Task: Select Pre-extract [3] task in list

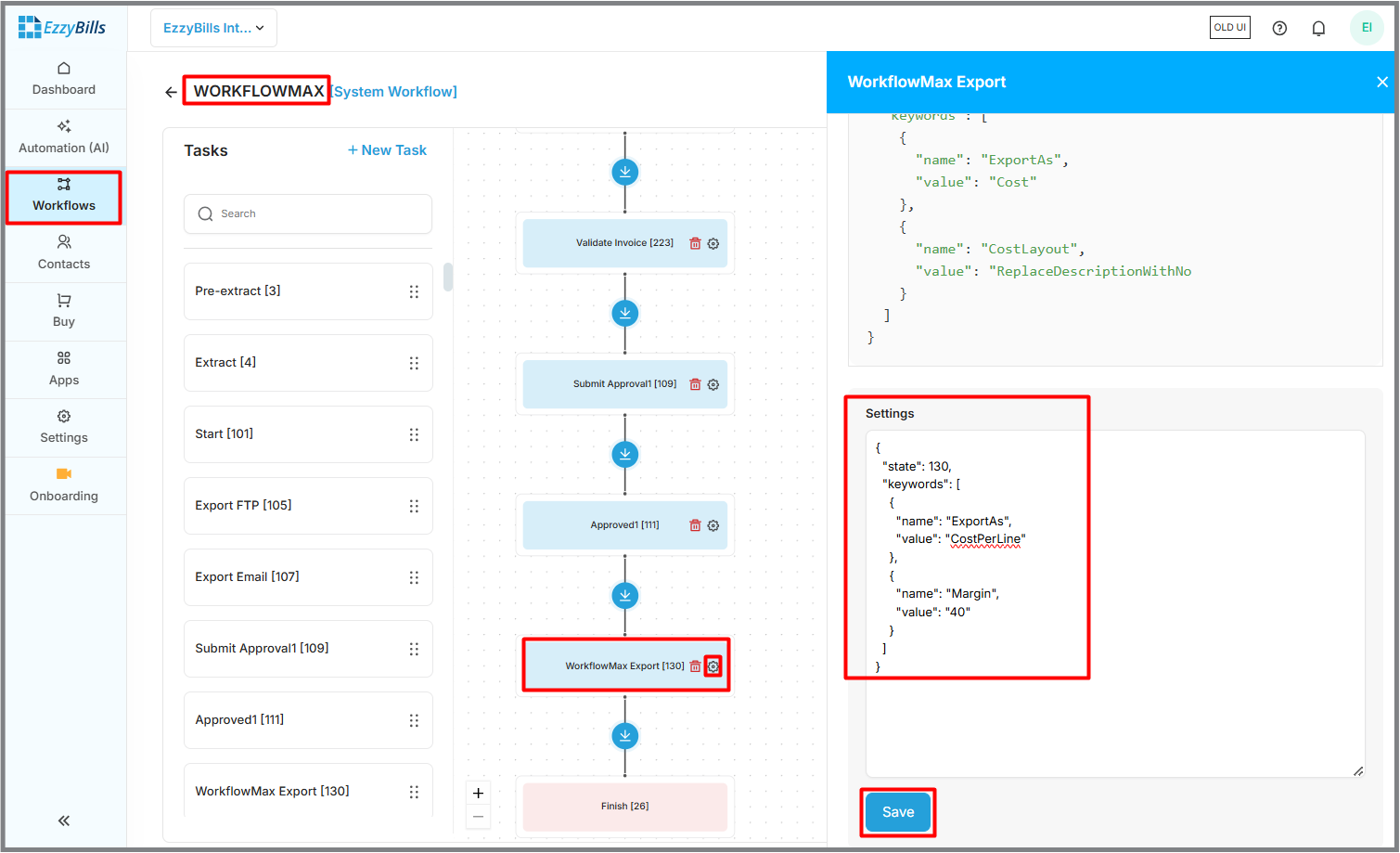Action: click(x=308, y=291)
